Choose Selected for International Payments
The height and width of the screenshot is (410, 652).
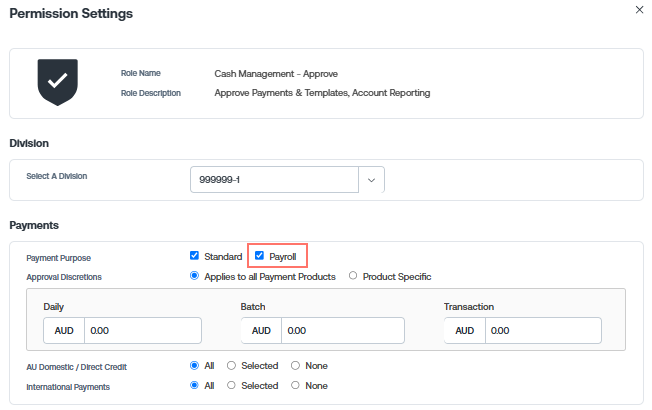point(231,385)
